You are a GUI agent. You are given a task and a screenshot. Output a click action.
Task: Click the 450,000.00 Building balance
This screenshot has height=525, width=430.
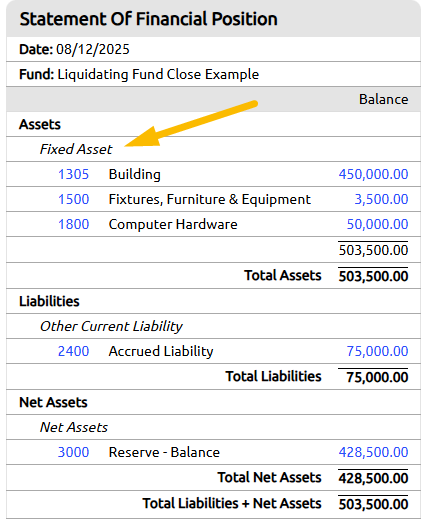point(373,174)
